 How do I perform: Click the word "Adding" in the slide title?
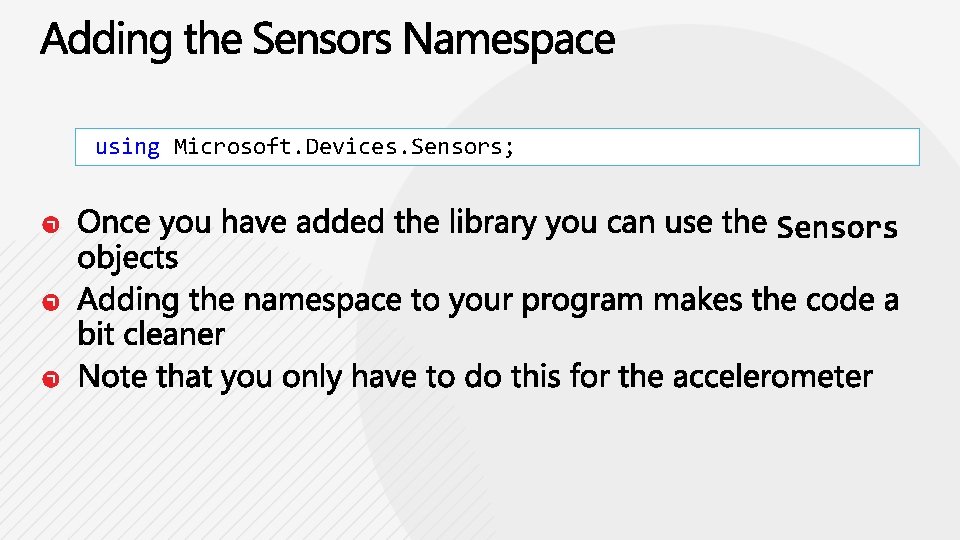pyautogui.click(x=95, y=41)
